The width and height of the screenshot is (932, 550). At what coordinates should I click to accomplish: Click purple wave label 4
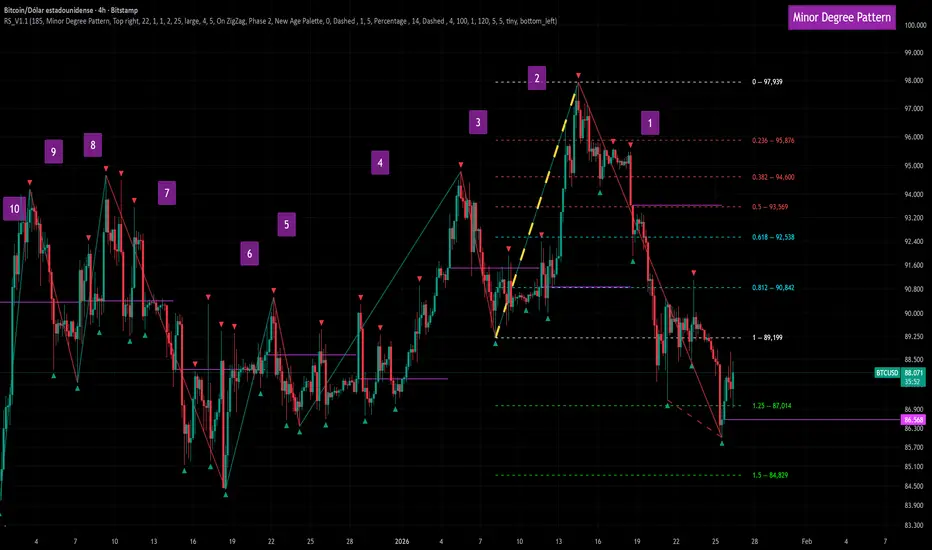click(x=380, y=162)
